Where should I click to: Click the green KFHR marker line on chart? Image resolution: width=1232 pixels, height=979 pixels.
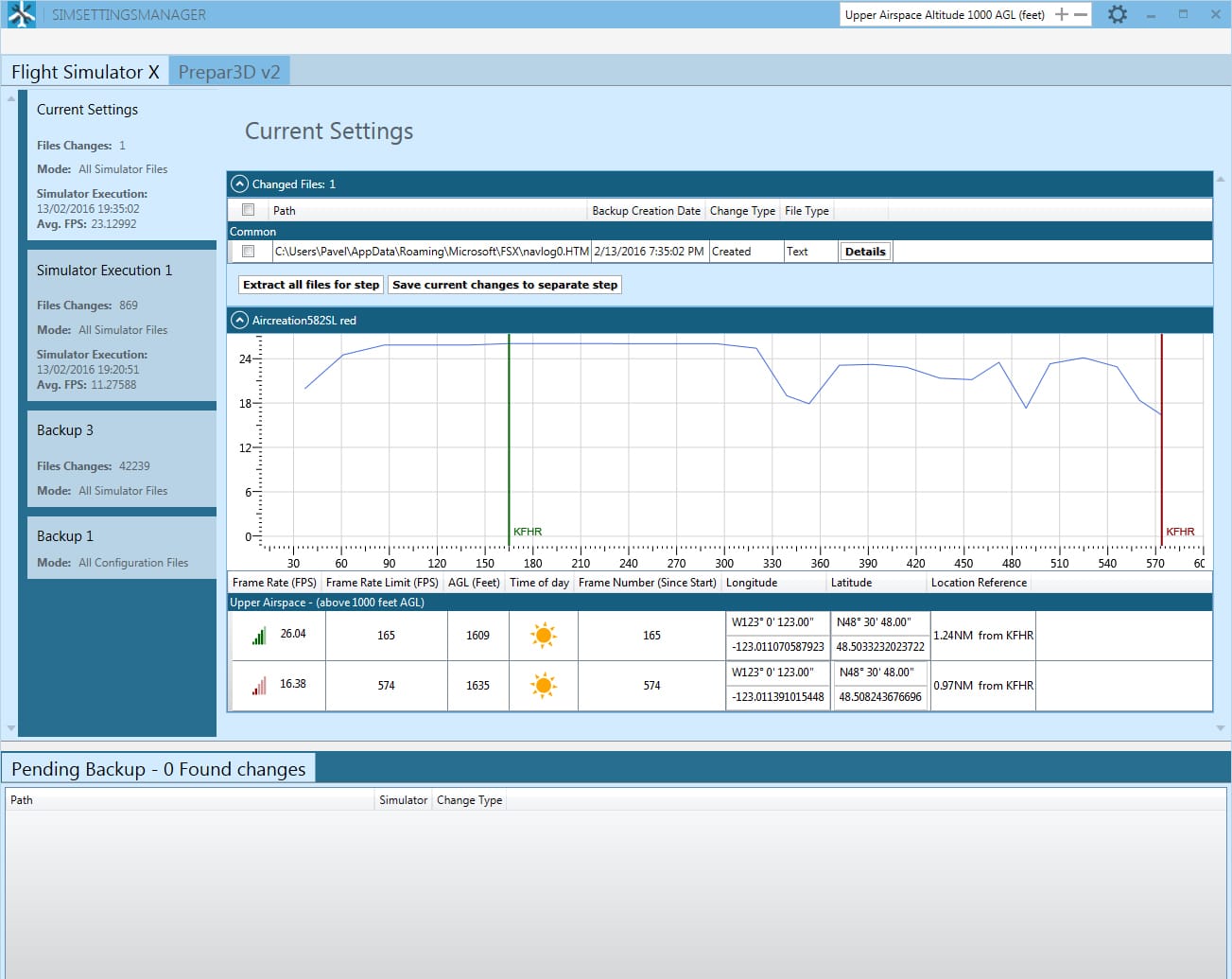pos(509,435)
